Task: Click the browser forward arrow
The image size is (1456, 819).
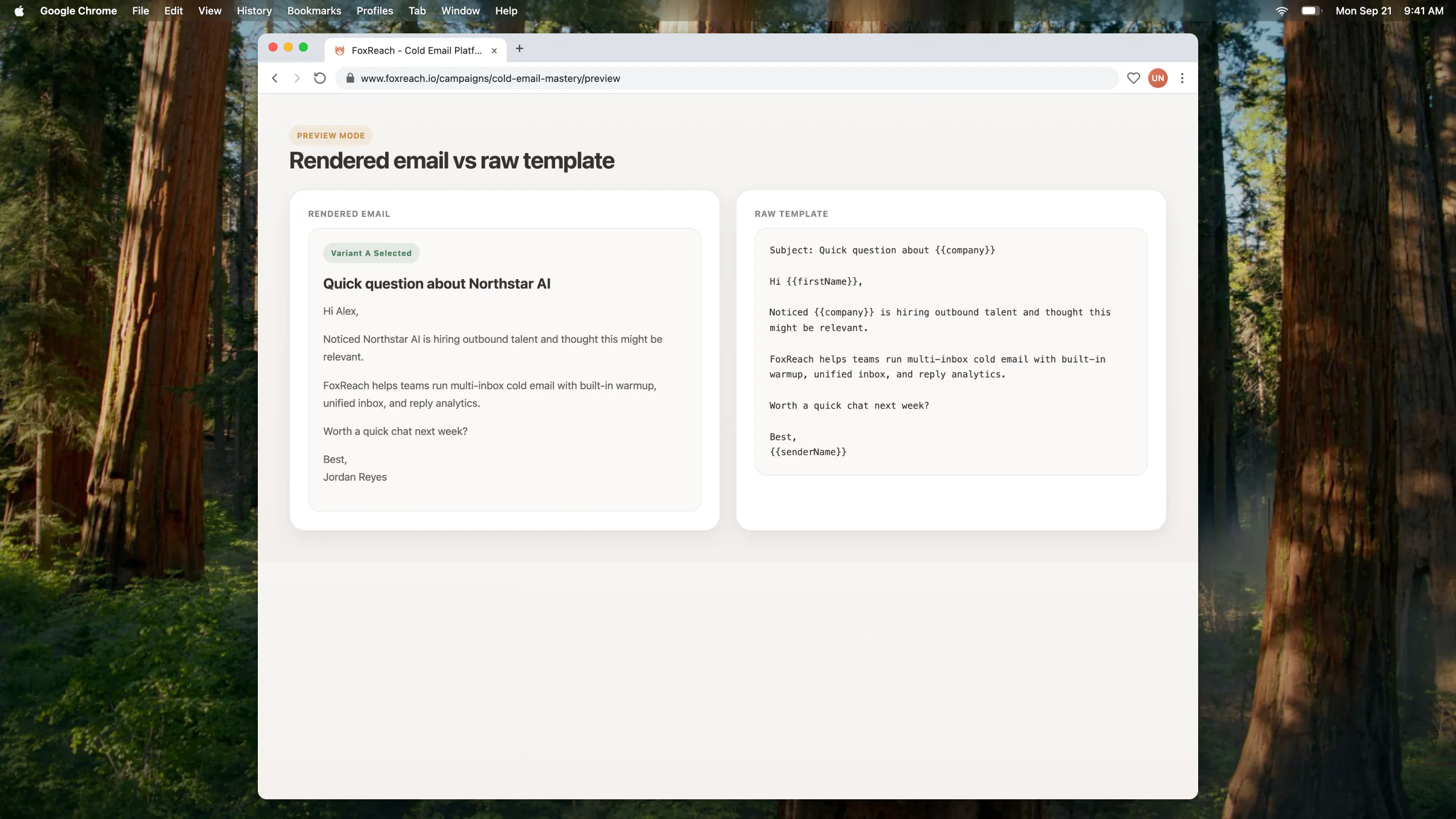Action: (x=297, y=78)
